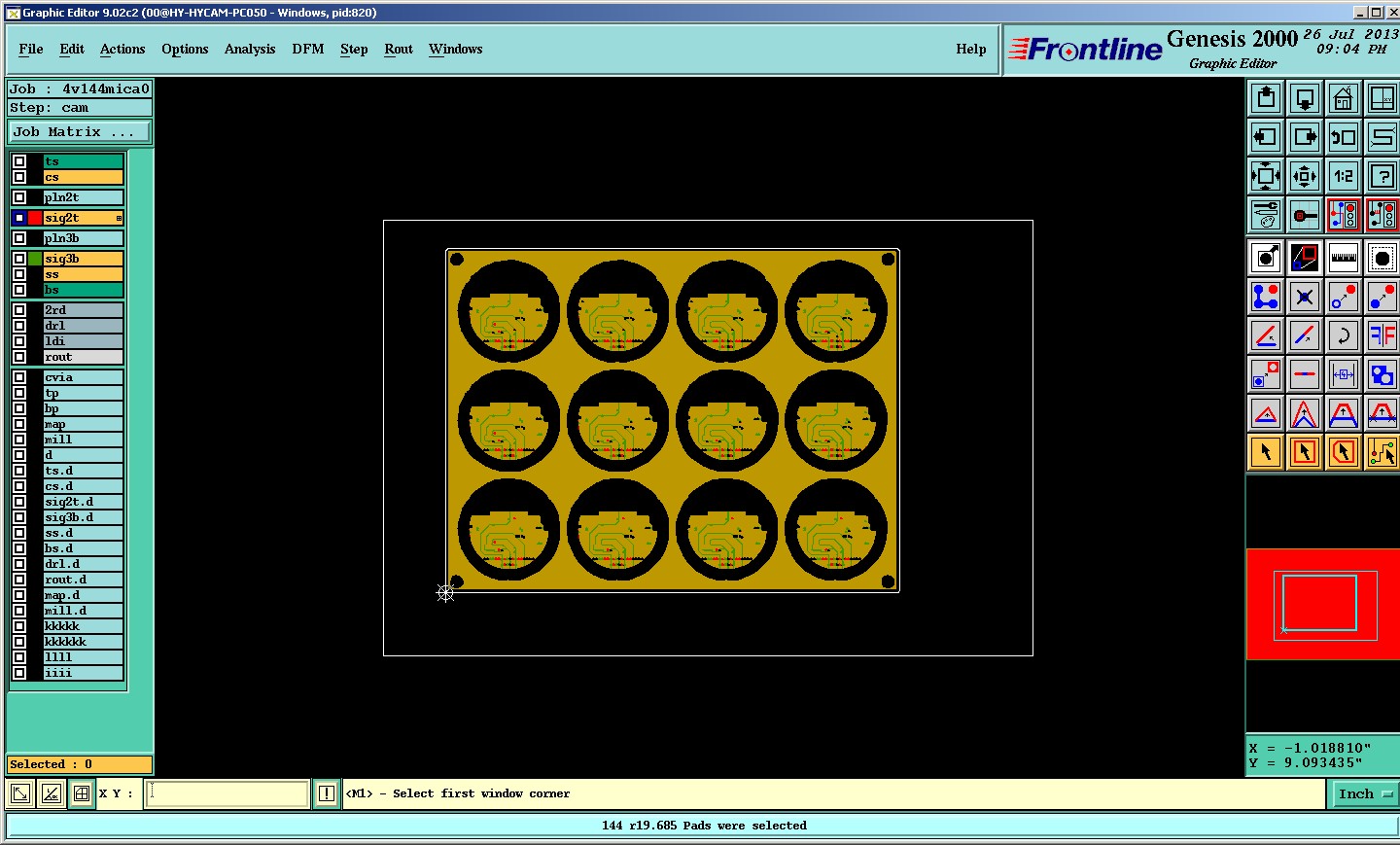1400x845 pixels.
Task: Click the pan up arrow icon
Action: tap(1266, 98)
